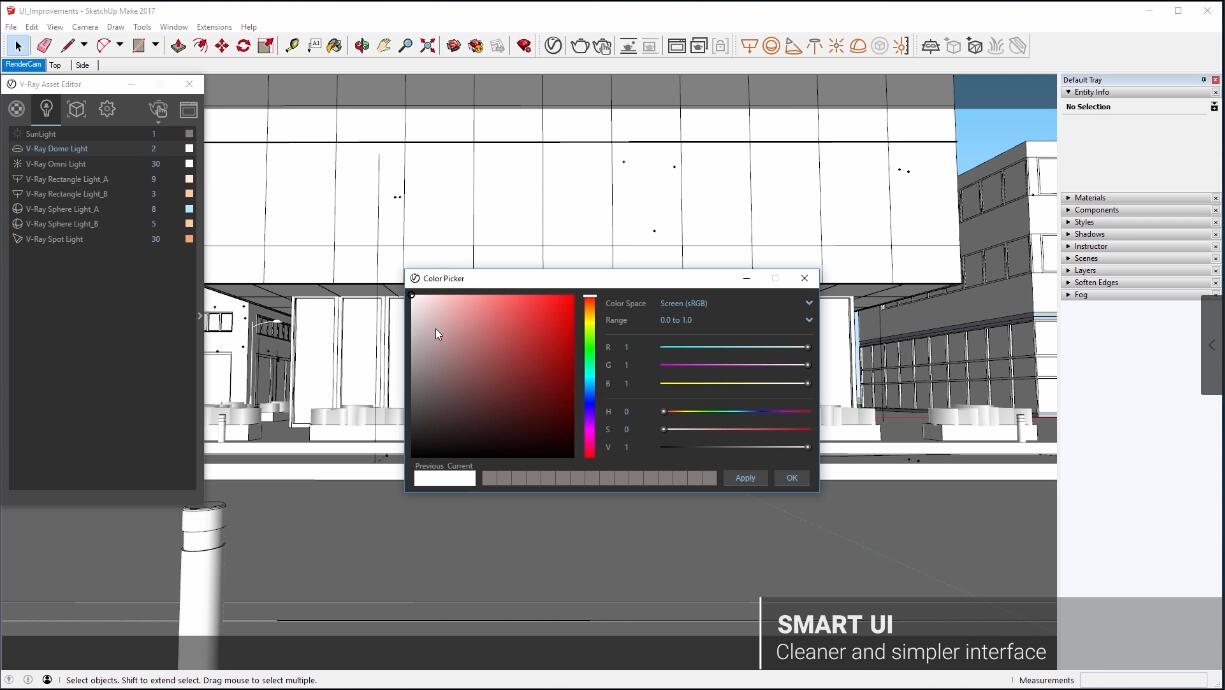Screen dimensions: 1225x690
Task: Open Geometry tab in Asset Editor
Action: click(76, 109)
